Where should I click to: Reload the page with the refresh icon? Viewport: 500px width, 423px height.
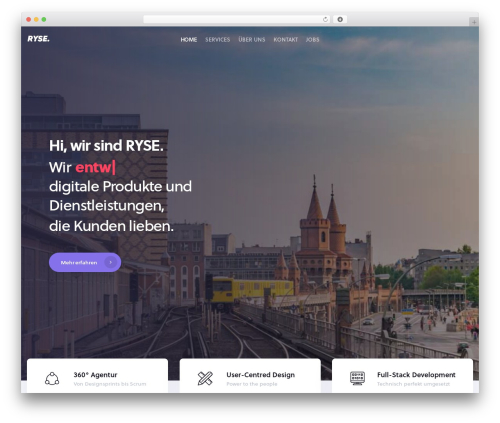pyautogui.click(x=325, y=19)
